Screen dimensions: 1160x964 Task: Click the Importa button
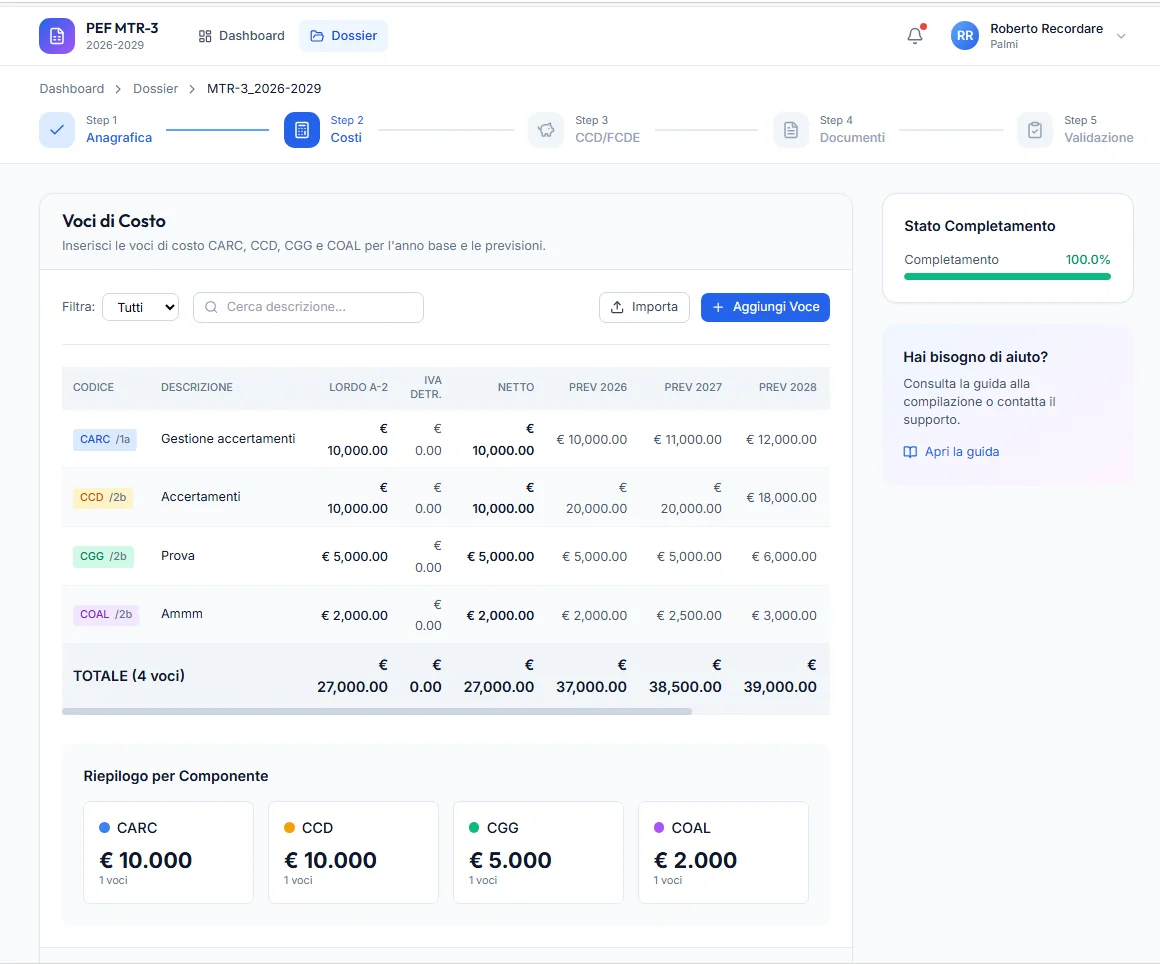pyautogui.click(x=644, y=307)
